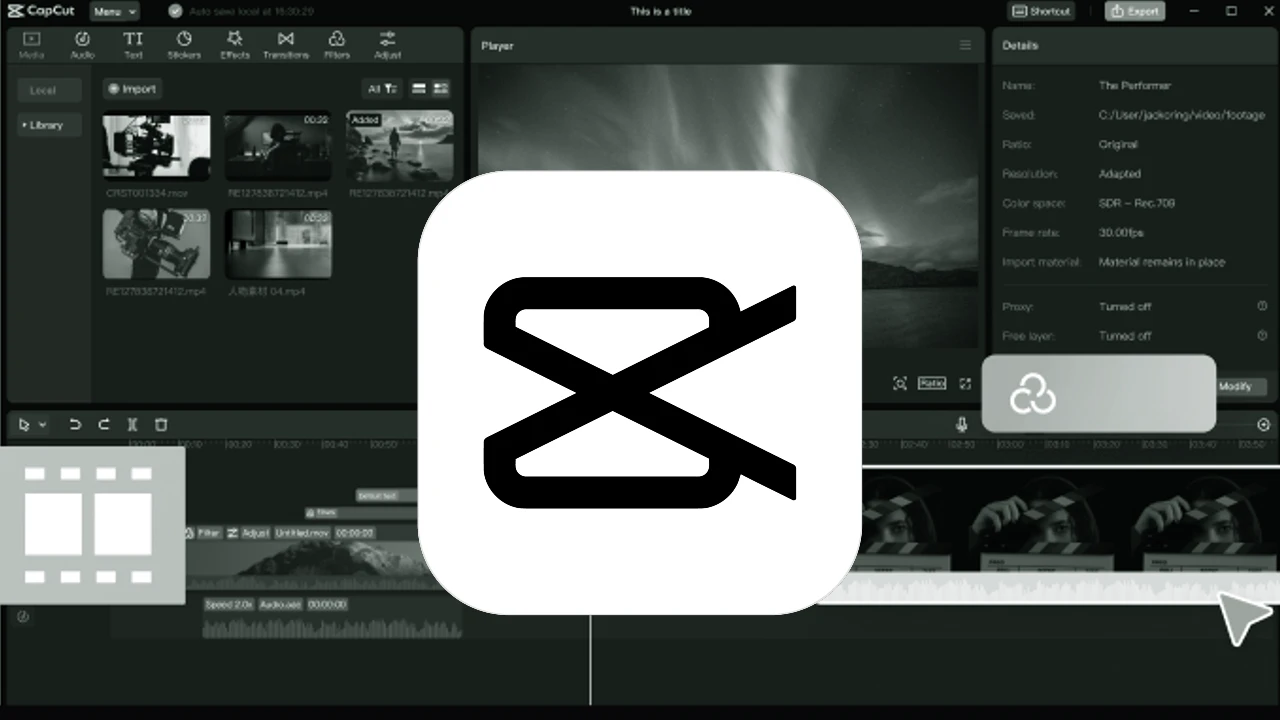This screenshot has height=720, width=1280.
Task: Switch to the Media tab
Action: pos(31,44)
